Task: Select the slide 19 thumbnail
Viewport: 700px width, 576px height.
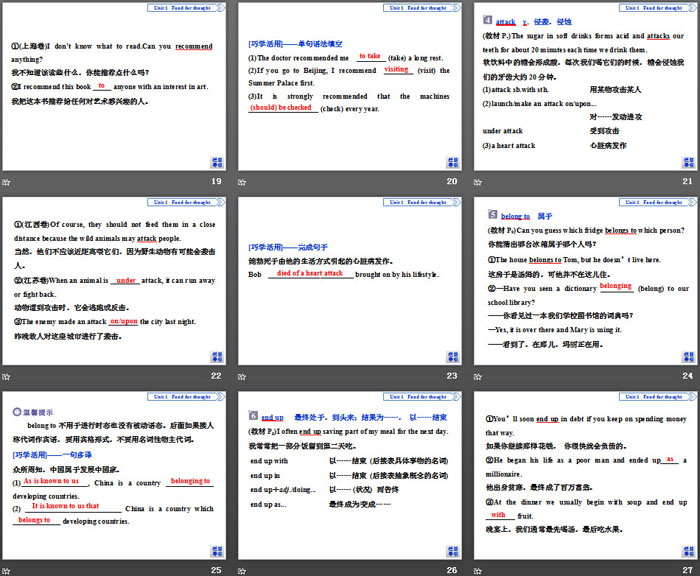Action: [114, 86]
